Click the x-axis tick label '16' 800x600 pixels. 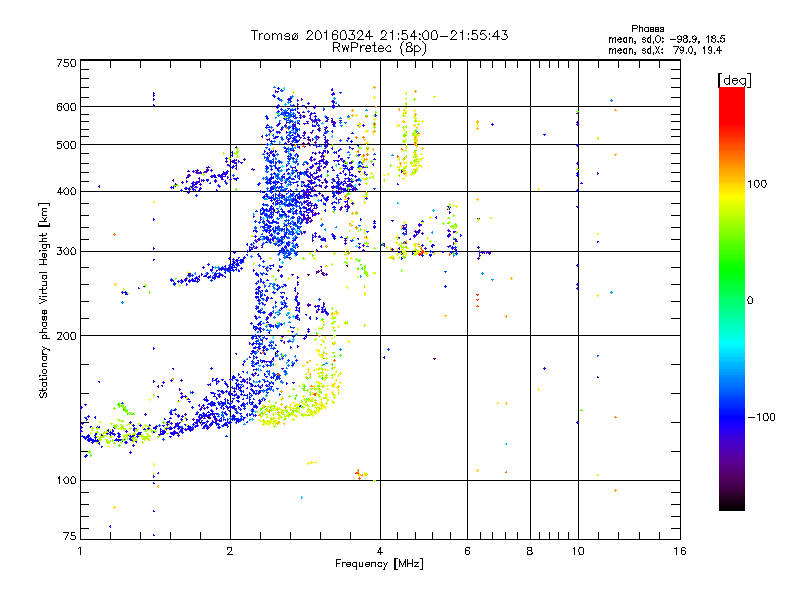(x=680, y=551)
